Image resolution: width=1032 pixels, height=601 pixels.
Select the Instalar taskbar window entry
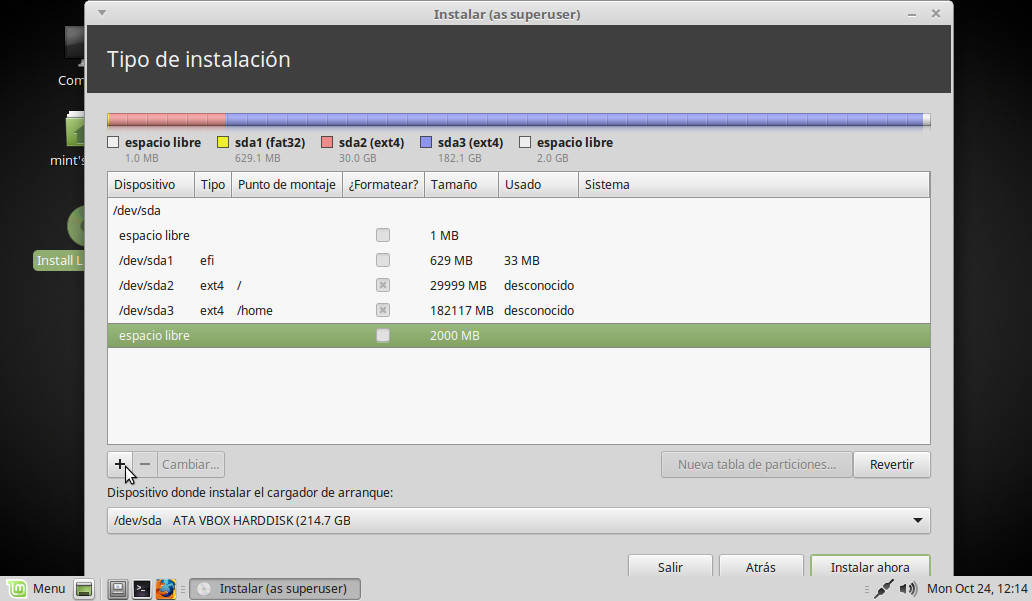coord(275,589)
